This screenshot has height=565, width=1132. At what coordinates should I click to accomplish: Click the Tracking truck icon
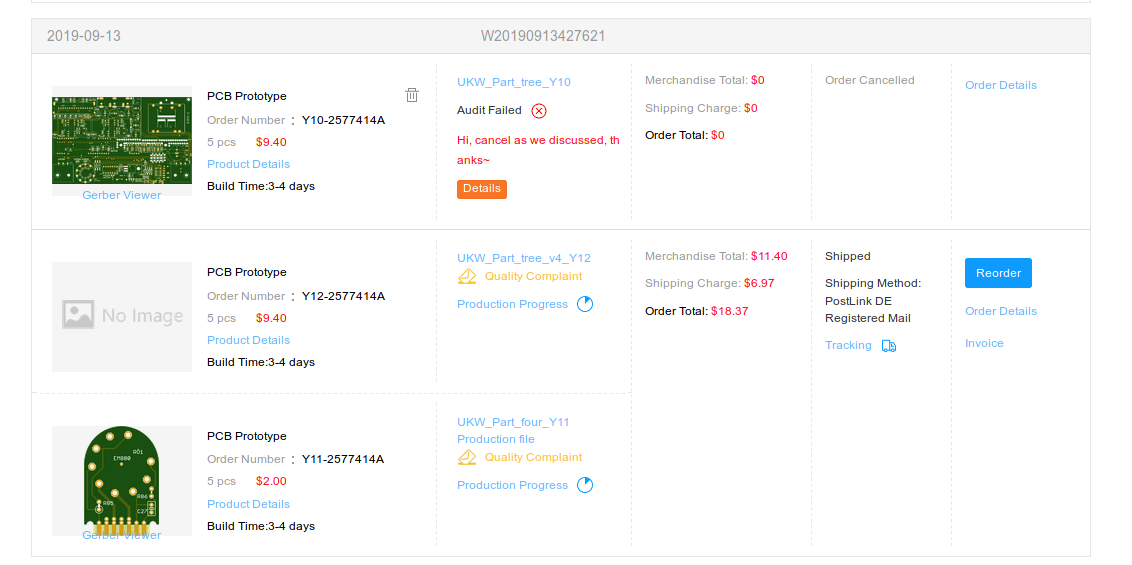(889, 346)
